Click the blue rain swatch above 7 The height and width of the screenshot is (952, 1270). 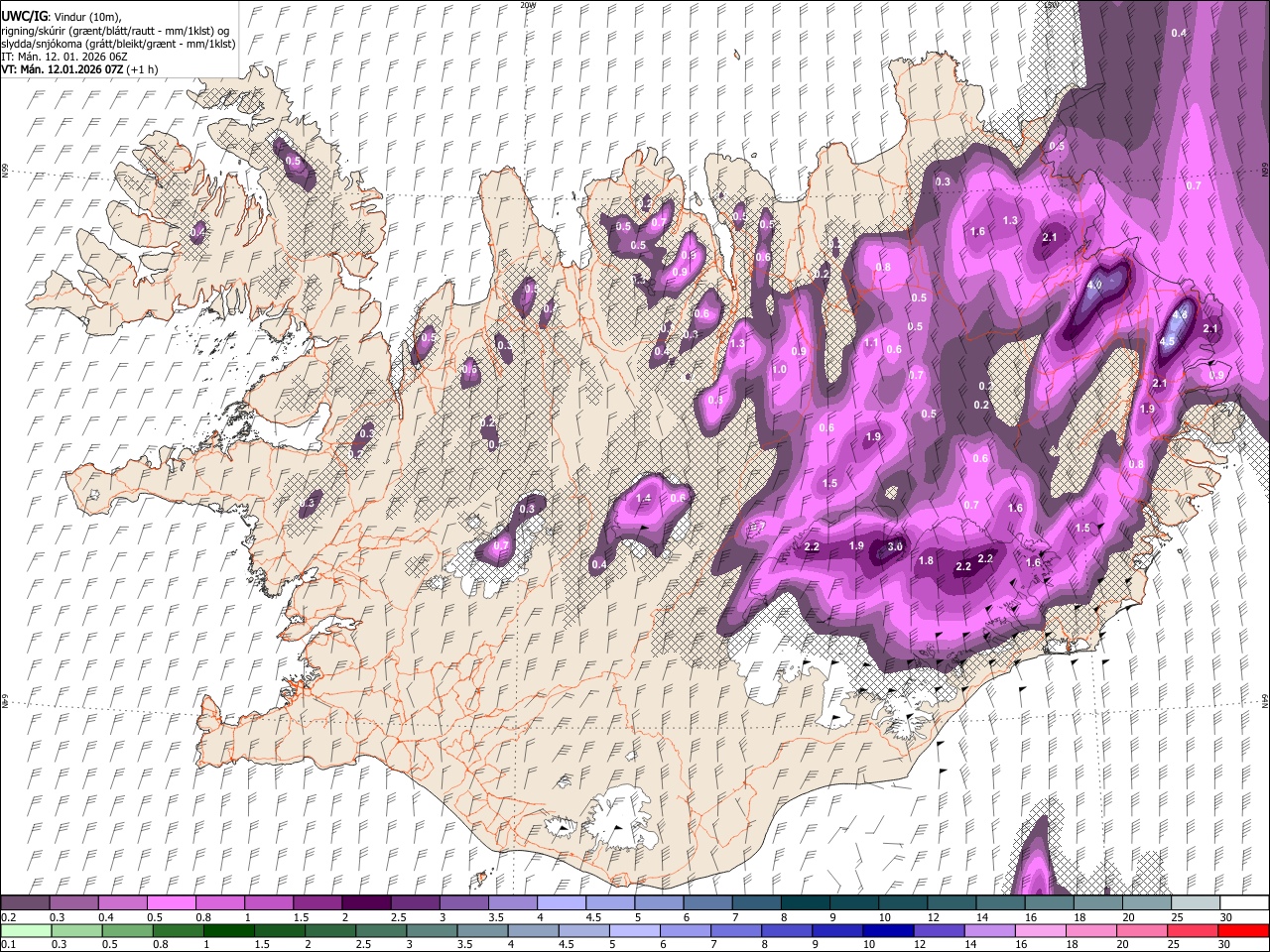(x=736, y=931)
